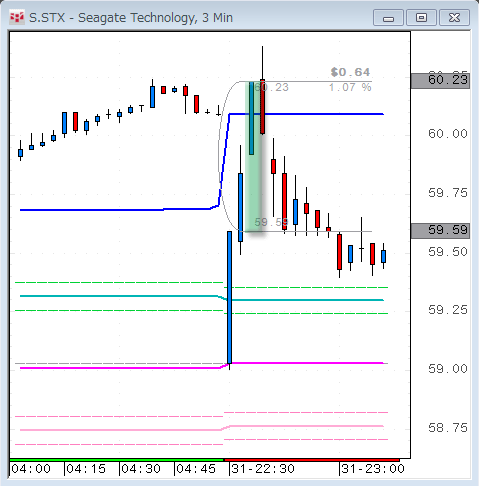The height and width of the screenshot is (486, 479).
Task: Click the 59.75 price axis label
Action: tap(448, 193)
